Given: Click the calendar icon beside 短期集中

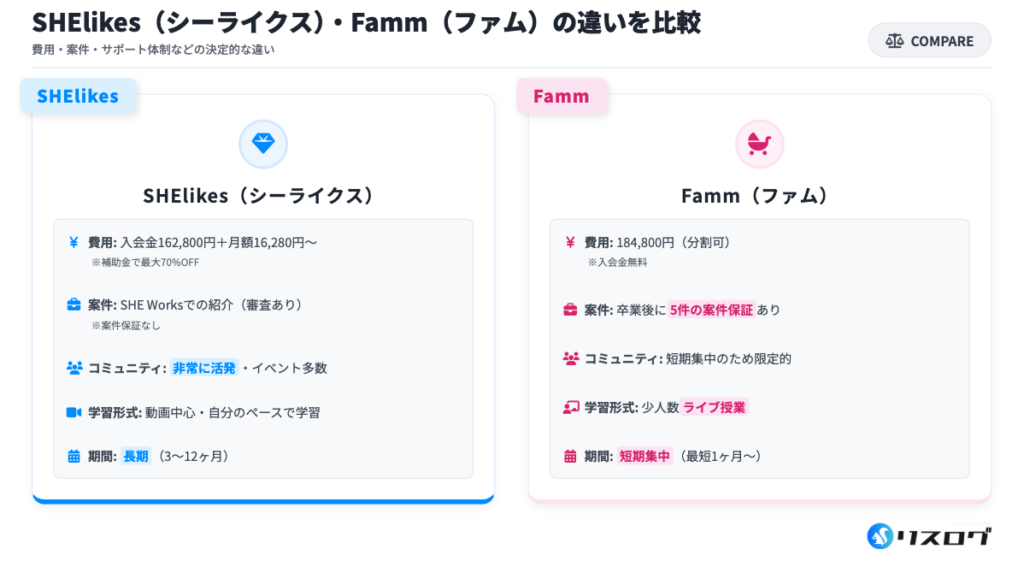Looking at the screenshot, I should click(x=570, y=456).
